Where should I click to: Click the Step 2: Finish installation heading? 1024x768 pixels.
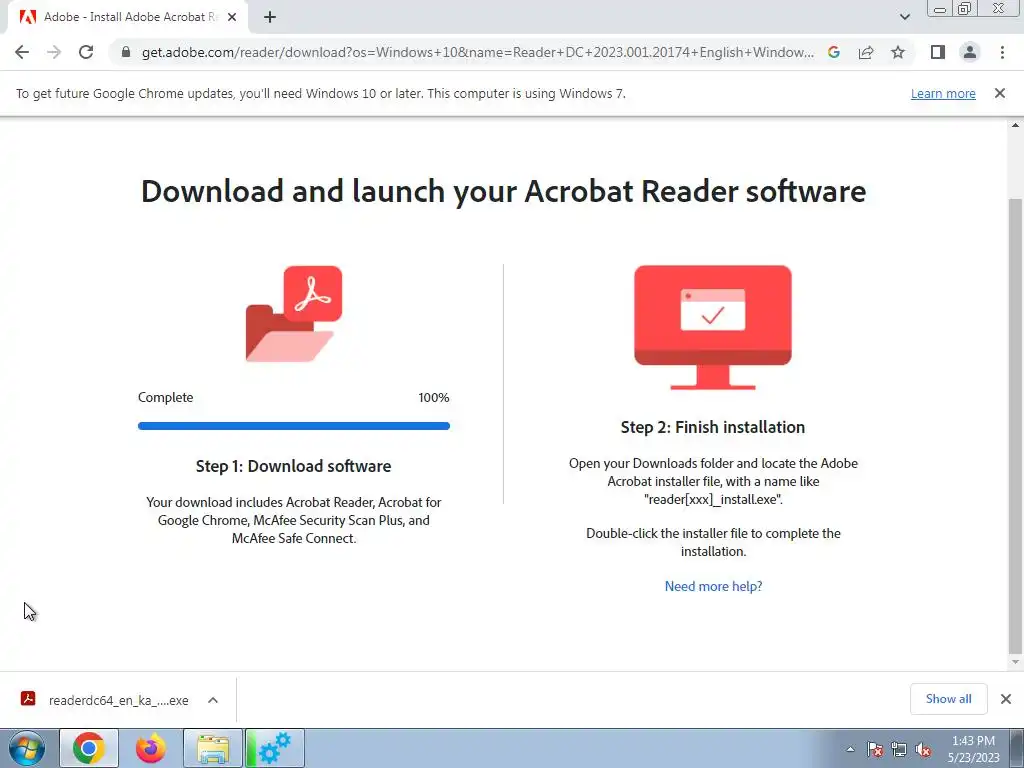pos(712,427)
